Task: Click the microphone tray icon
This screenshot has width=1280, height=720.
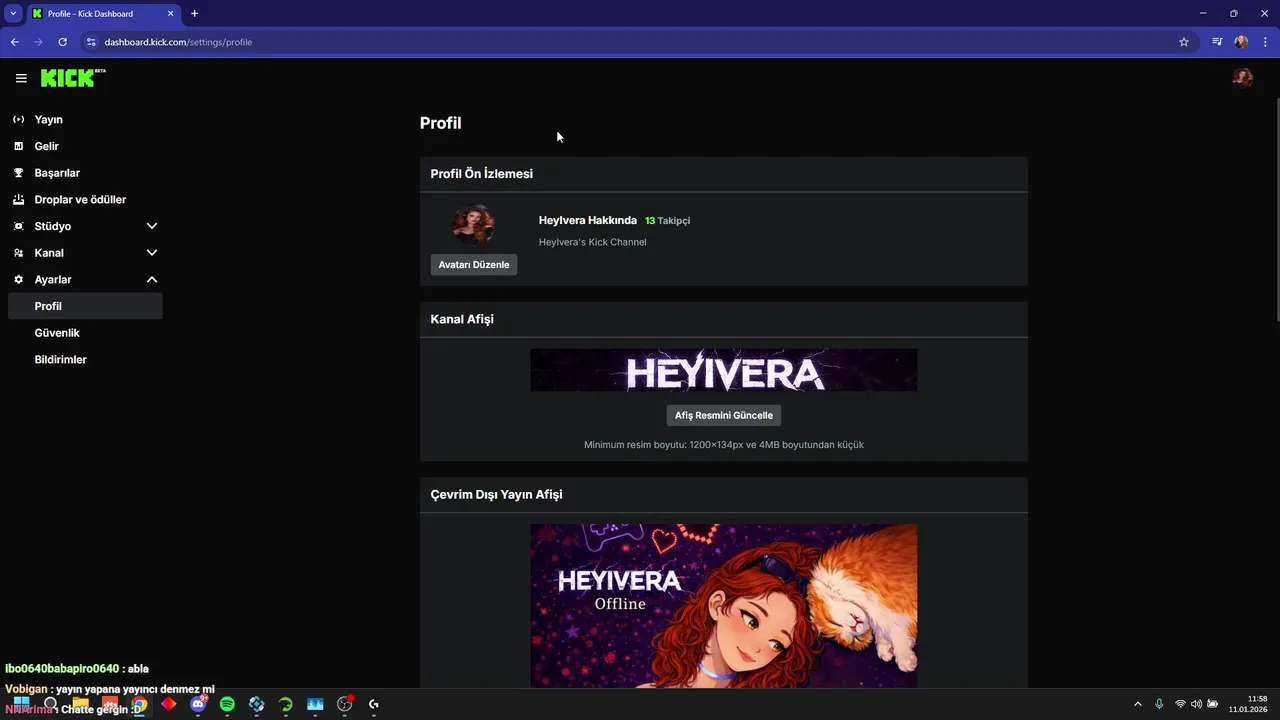Action: (x=1159, y=704)
